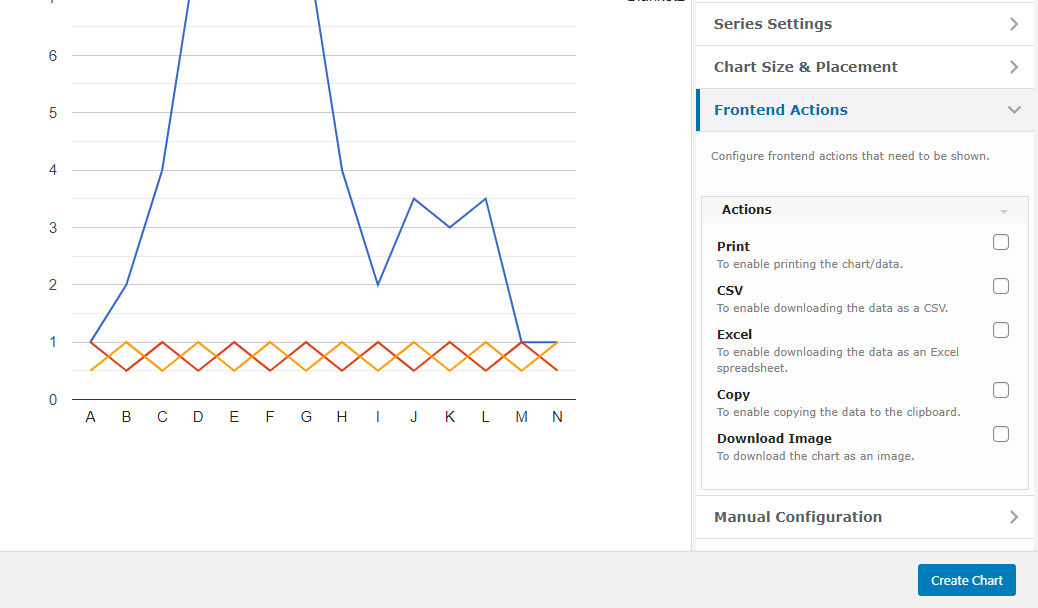The width and height of the screenshot is (1038, 608).
Task: Tick the Copy to clipboard checkbox
Action: tap(1001, 390)
